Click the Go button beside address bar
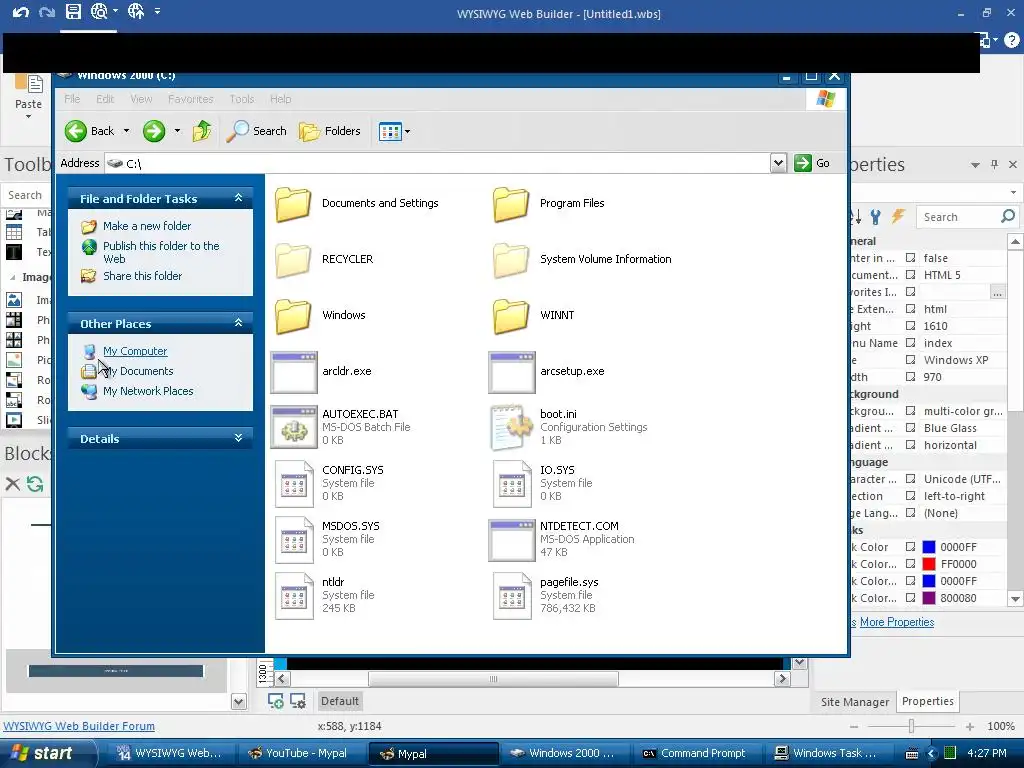1024x768 pixels. 812,163
